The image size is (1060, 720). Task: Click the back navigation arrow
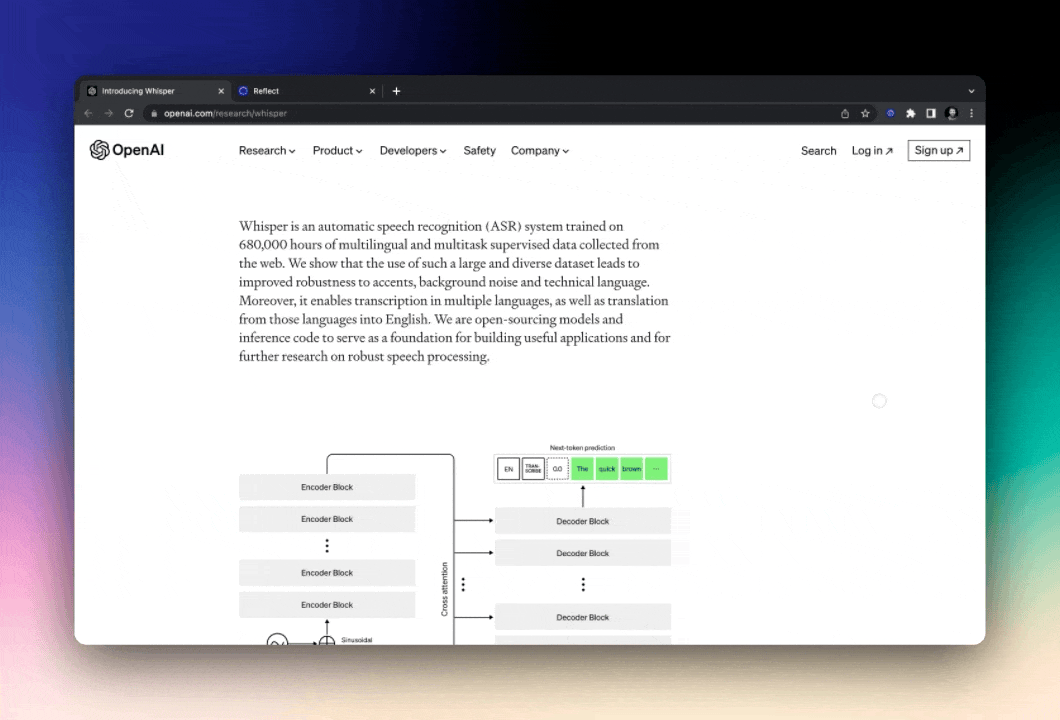(x=89, y=113)
